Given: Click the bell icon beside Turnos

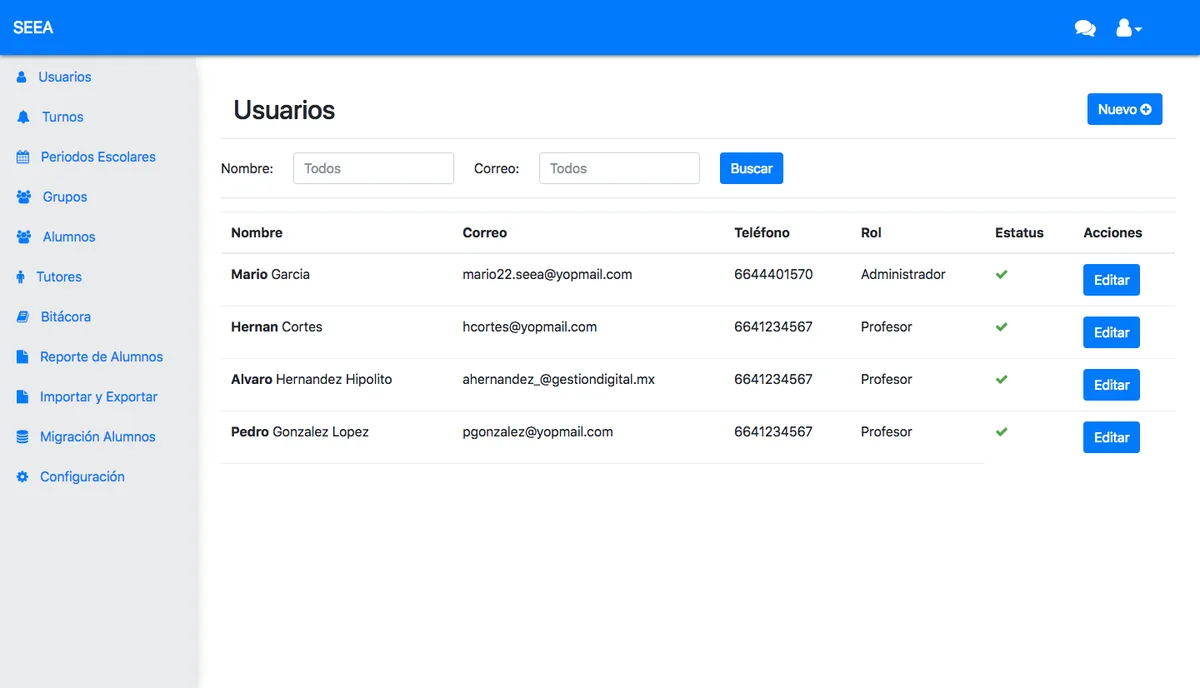Looking at the screenshot, I should tap(23, 117).
